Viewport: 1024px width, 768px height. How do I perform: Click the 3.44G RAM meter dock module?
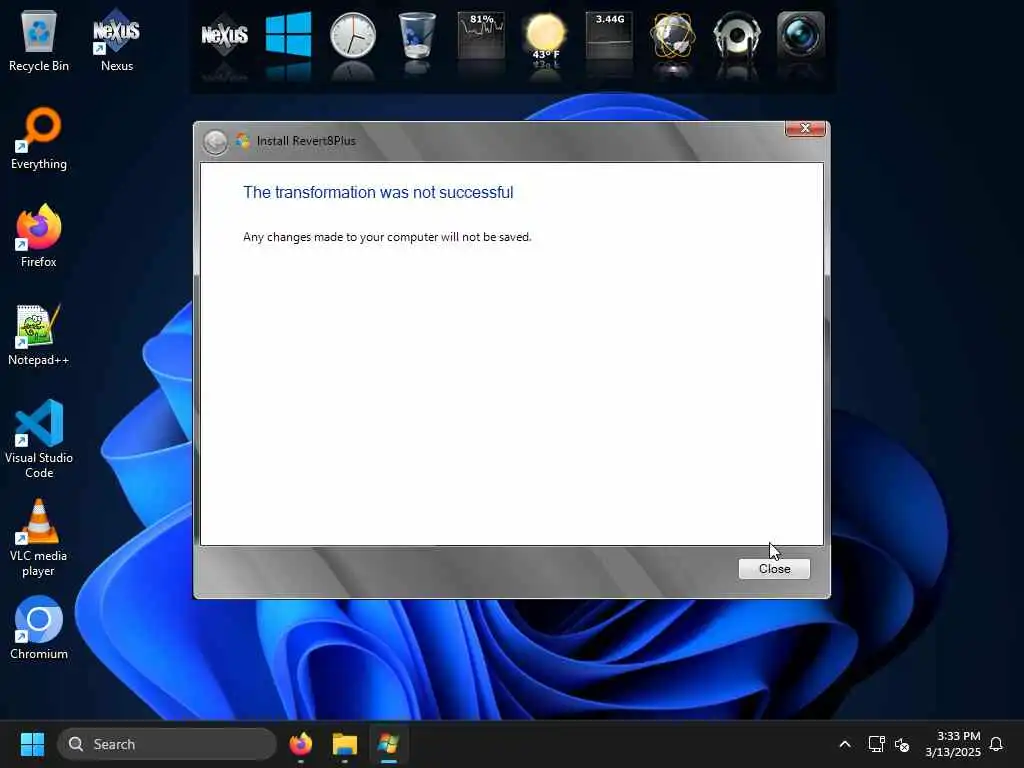tap(609, 35)
